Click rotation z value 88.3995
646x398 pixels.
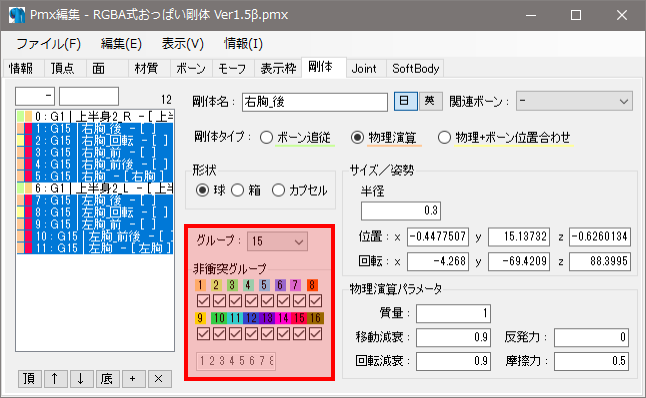click(600, 261)
